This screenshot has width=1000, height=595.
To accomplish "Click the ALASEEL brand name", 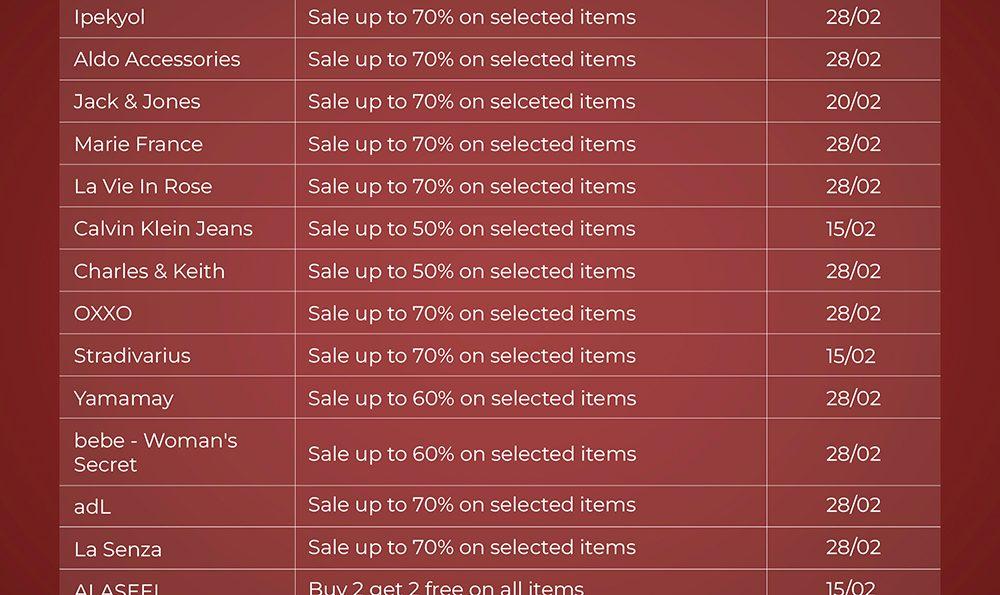I will click(118, 588).
